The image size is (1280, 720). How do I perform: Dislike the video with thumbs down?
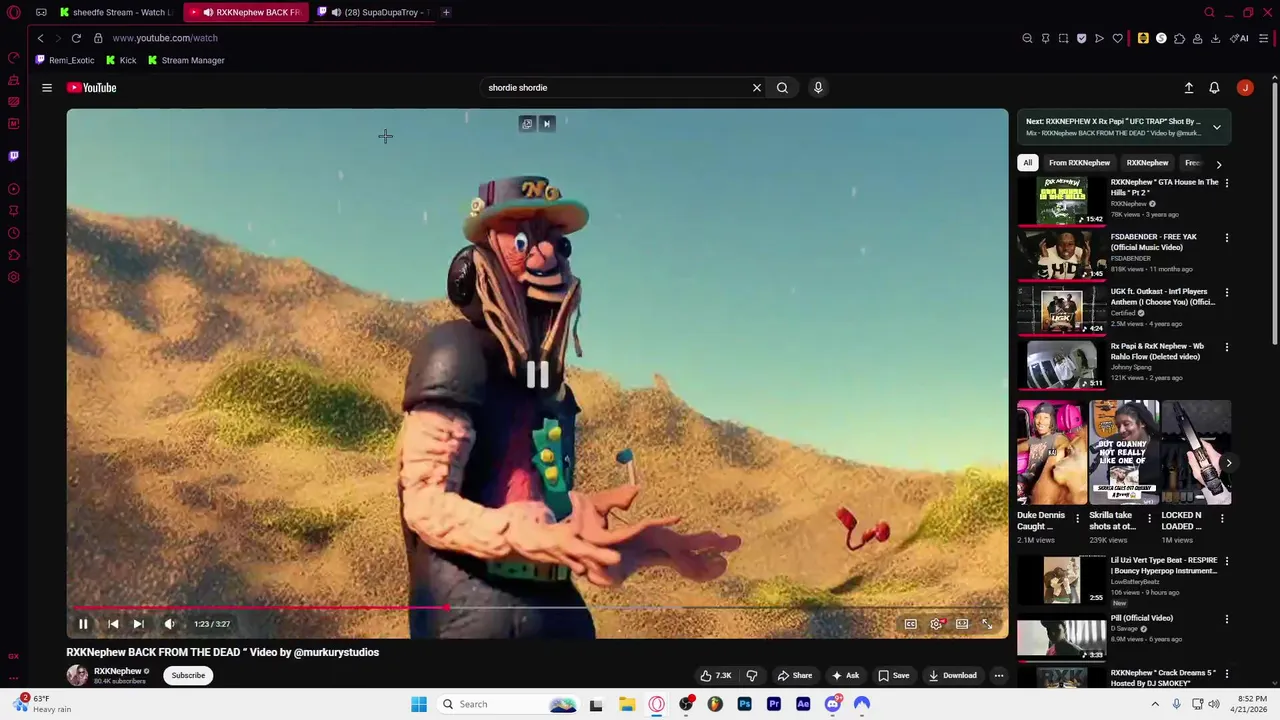(x=752, y=675)
